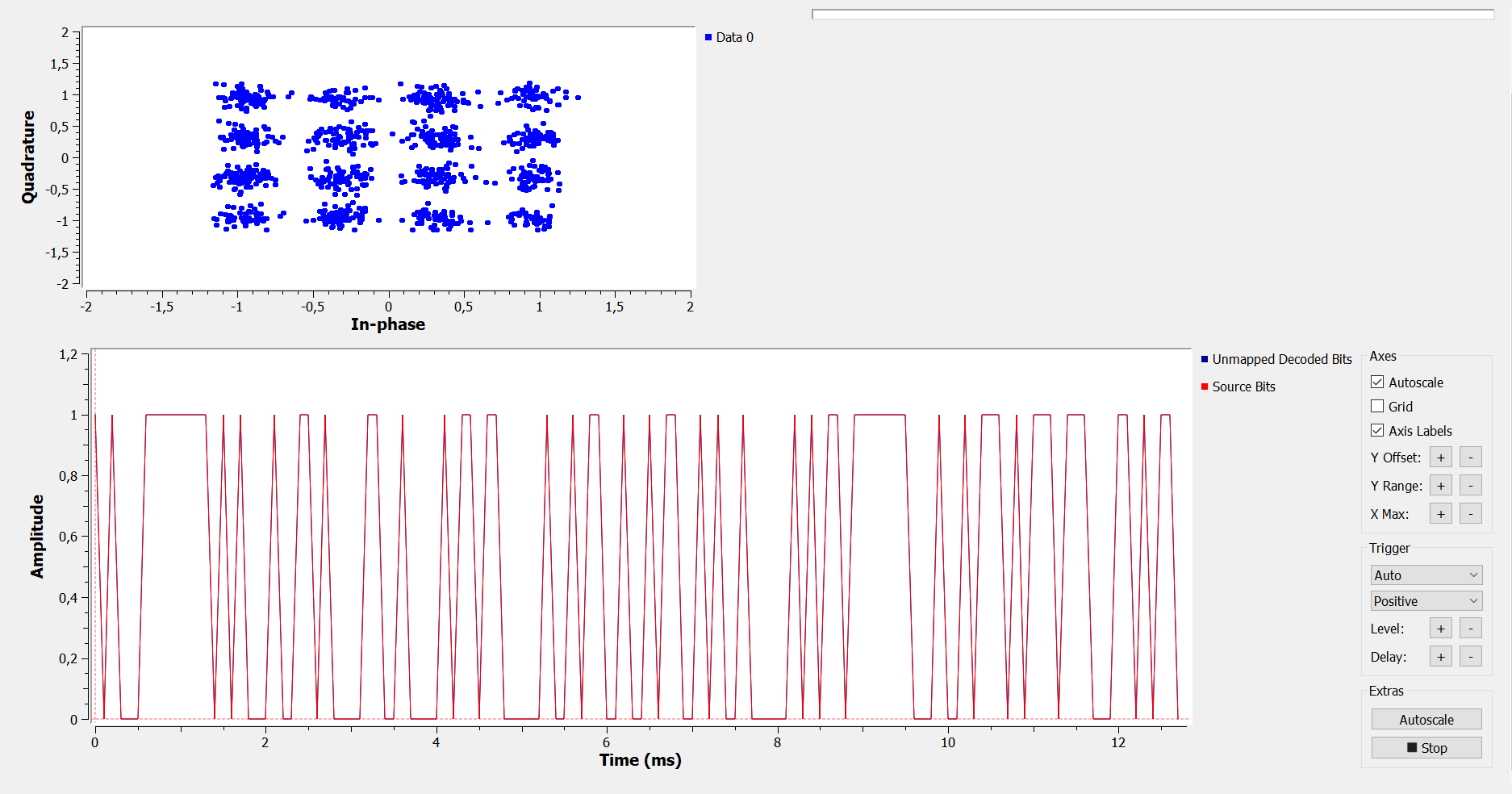Screen dimensions: 1512x794
Task: Decrease X Max with minus button
Action: click(1471, 514)
